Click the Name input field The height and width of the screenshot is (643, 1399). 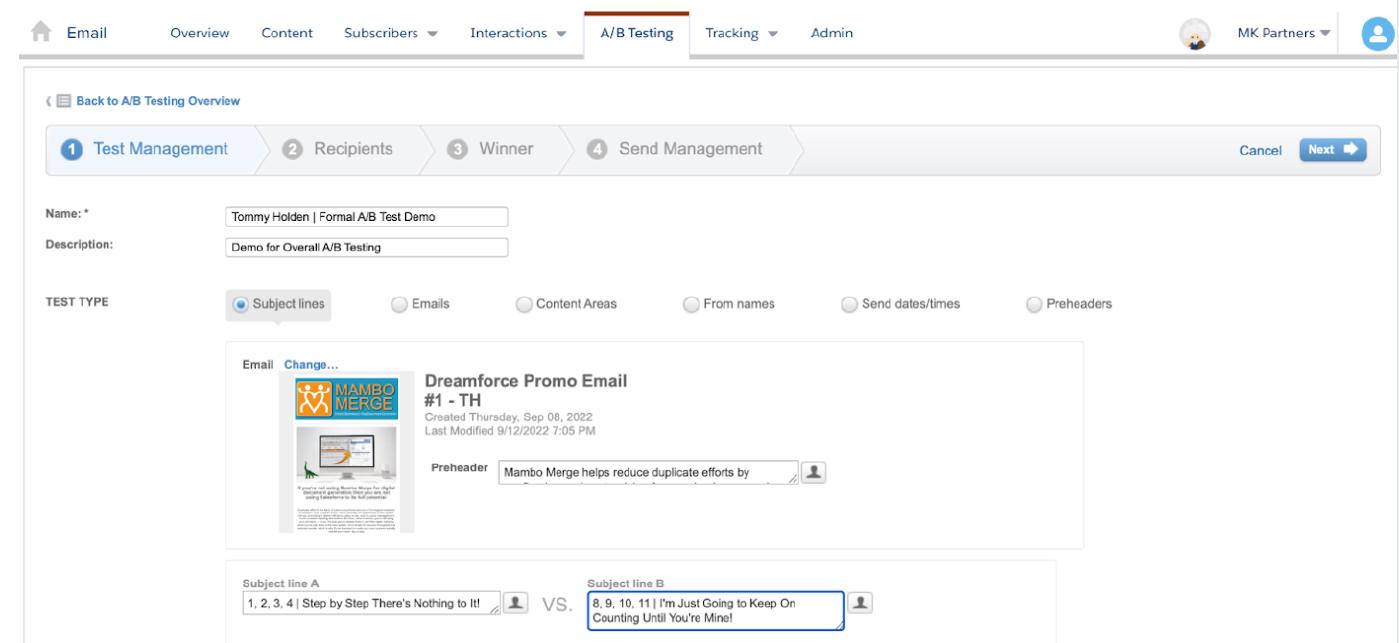(367, 217)
